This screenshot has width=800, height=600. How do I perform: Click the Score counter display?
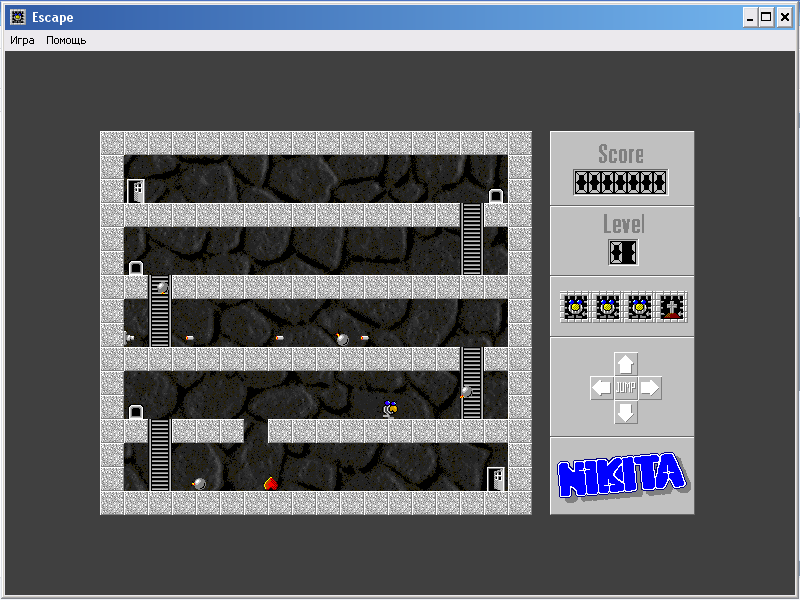pos(620,182)
